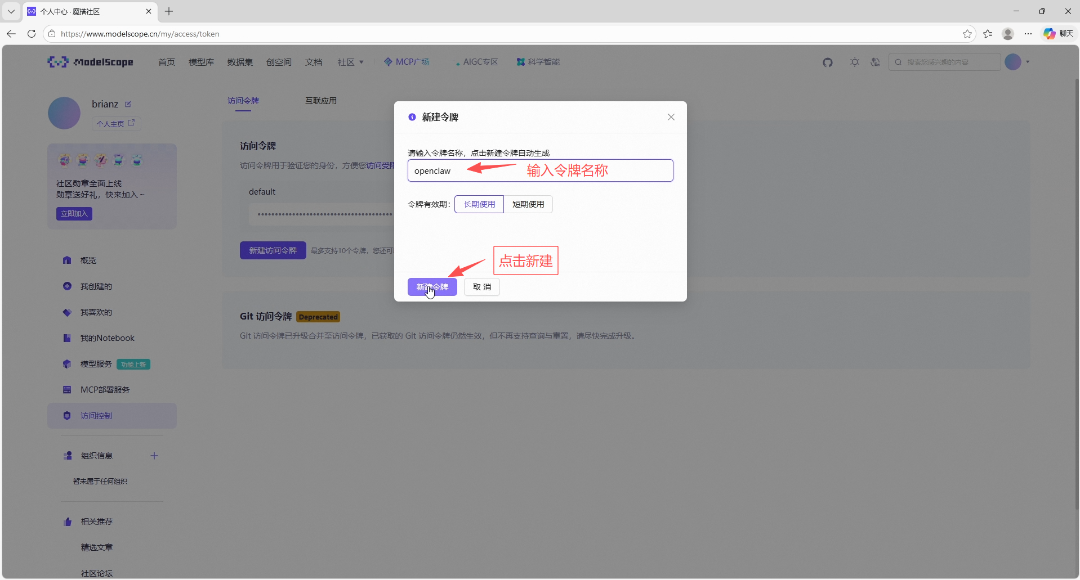1080x580 pixels.
Task: Click 精选文章 in the sidebar
Action: tap(96, 547)
